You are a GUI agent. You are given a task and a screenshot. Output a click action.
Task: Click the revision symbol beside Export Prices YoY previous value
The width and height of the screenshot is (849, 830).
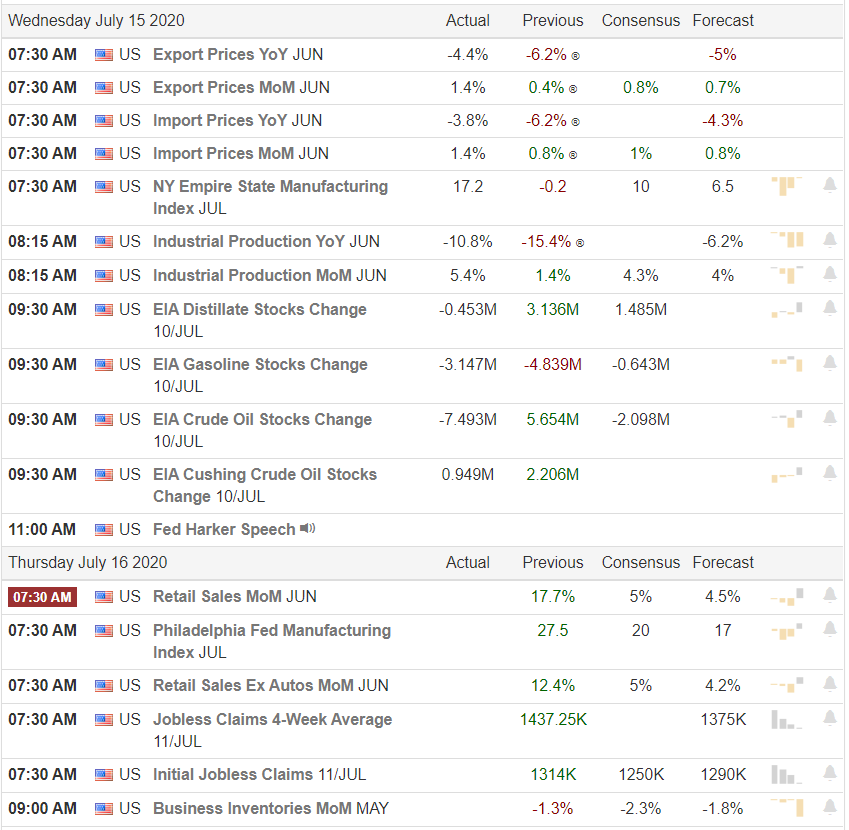point(573,55)
